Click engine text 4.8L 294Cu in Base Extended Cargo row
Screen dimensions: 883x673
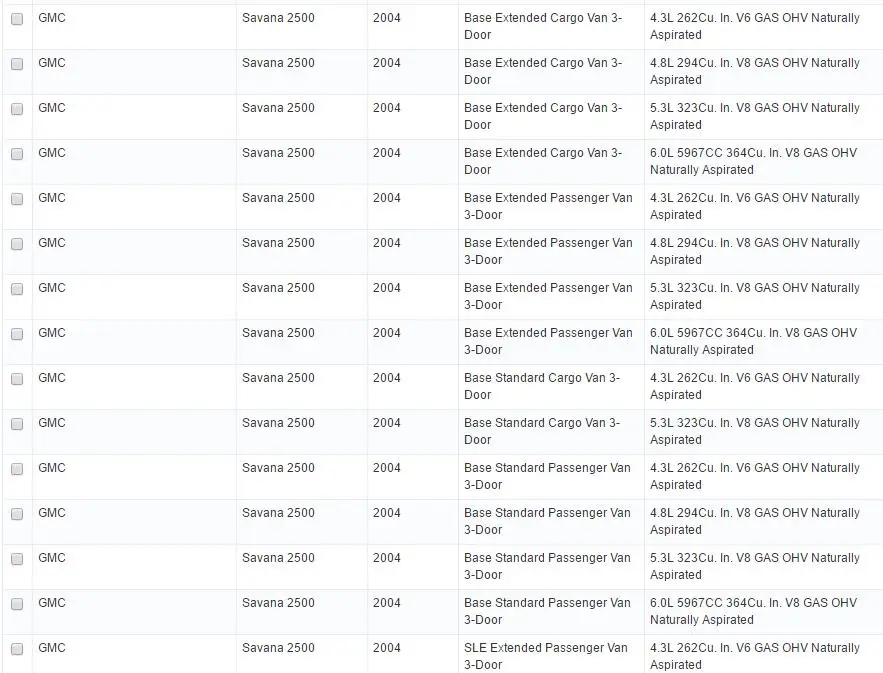pos(755,72)
